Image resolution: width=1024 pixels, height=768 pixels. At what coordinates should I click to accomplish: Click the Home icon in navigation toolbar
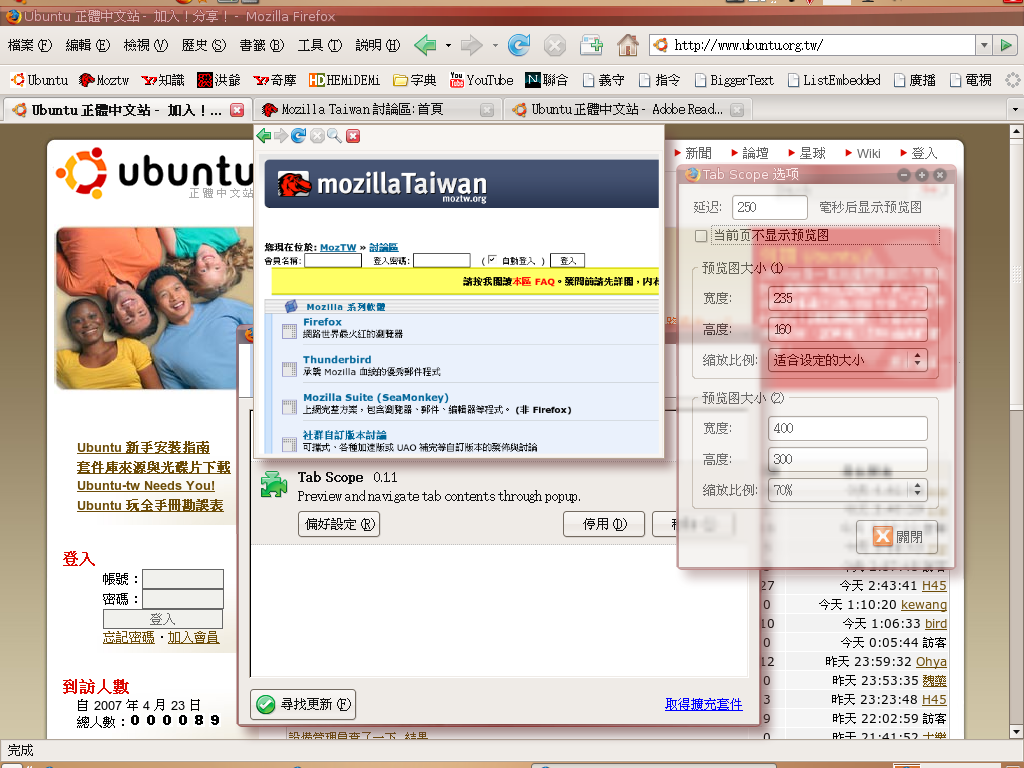coord(628,45)
